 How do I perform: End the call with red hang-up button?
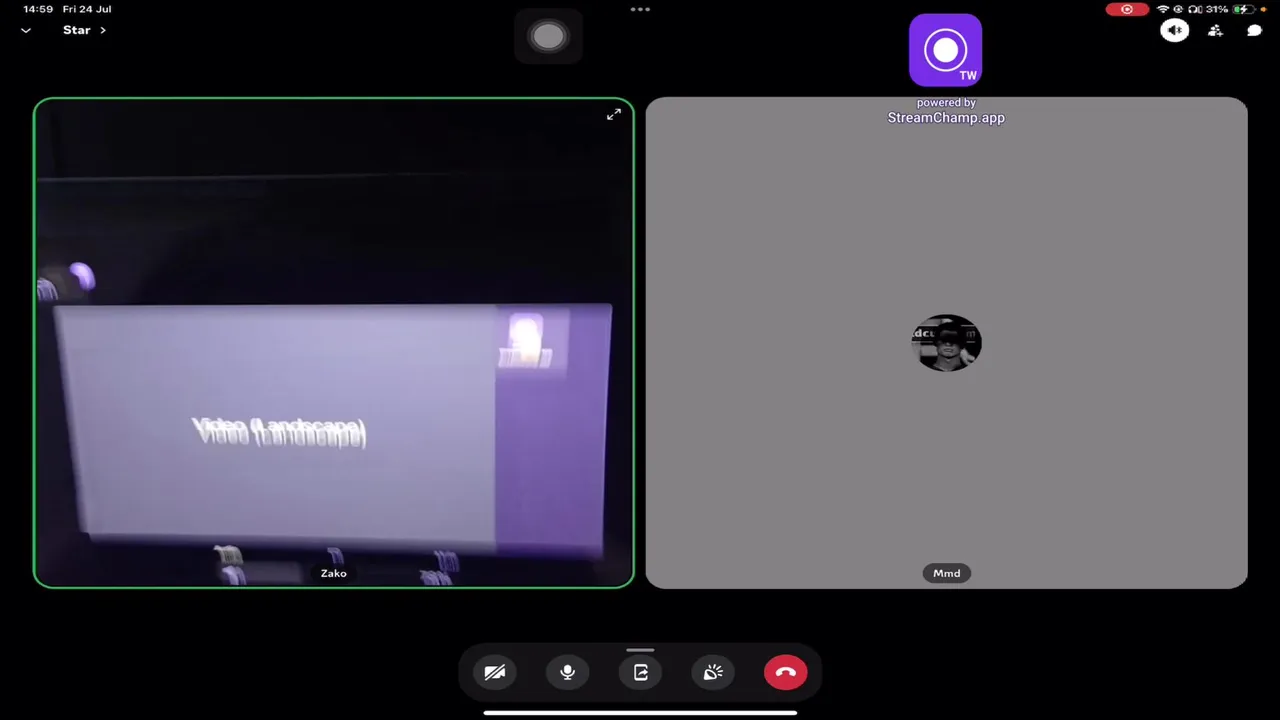tap(786, 673)
